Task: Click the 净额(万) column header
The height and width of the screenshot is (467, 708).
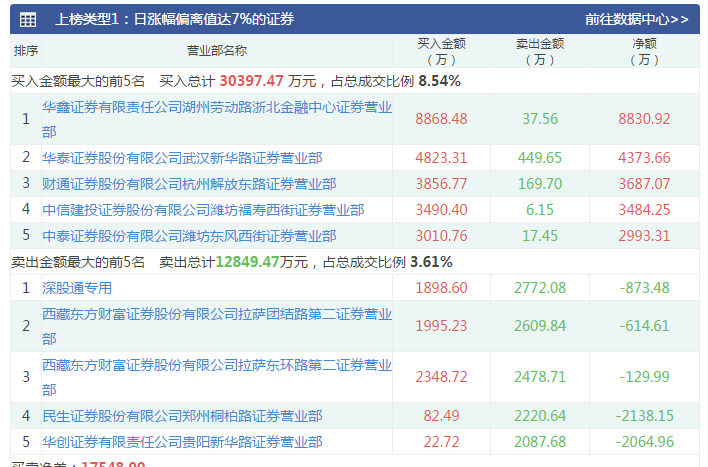Action: [644, 51]
